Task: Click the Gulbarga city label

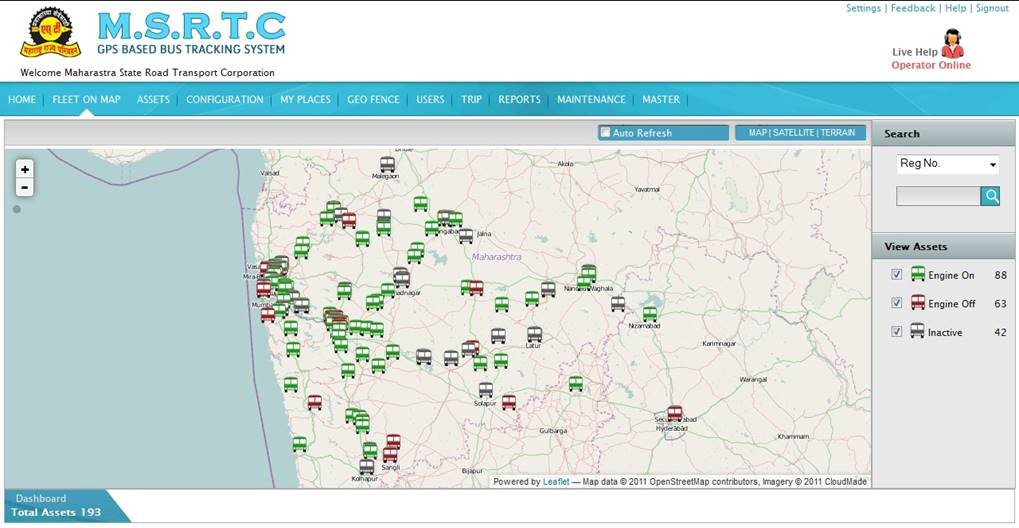Action: click(554, 431)
